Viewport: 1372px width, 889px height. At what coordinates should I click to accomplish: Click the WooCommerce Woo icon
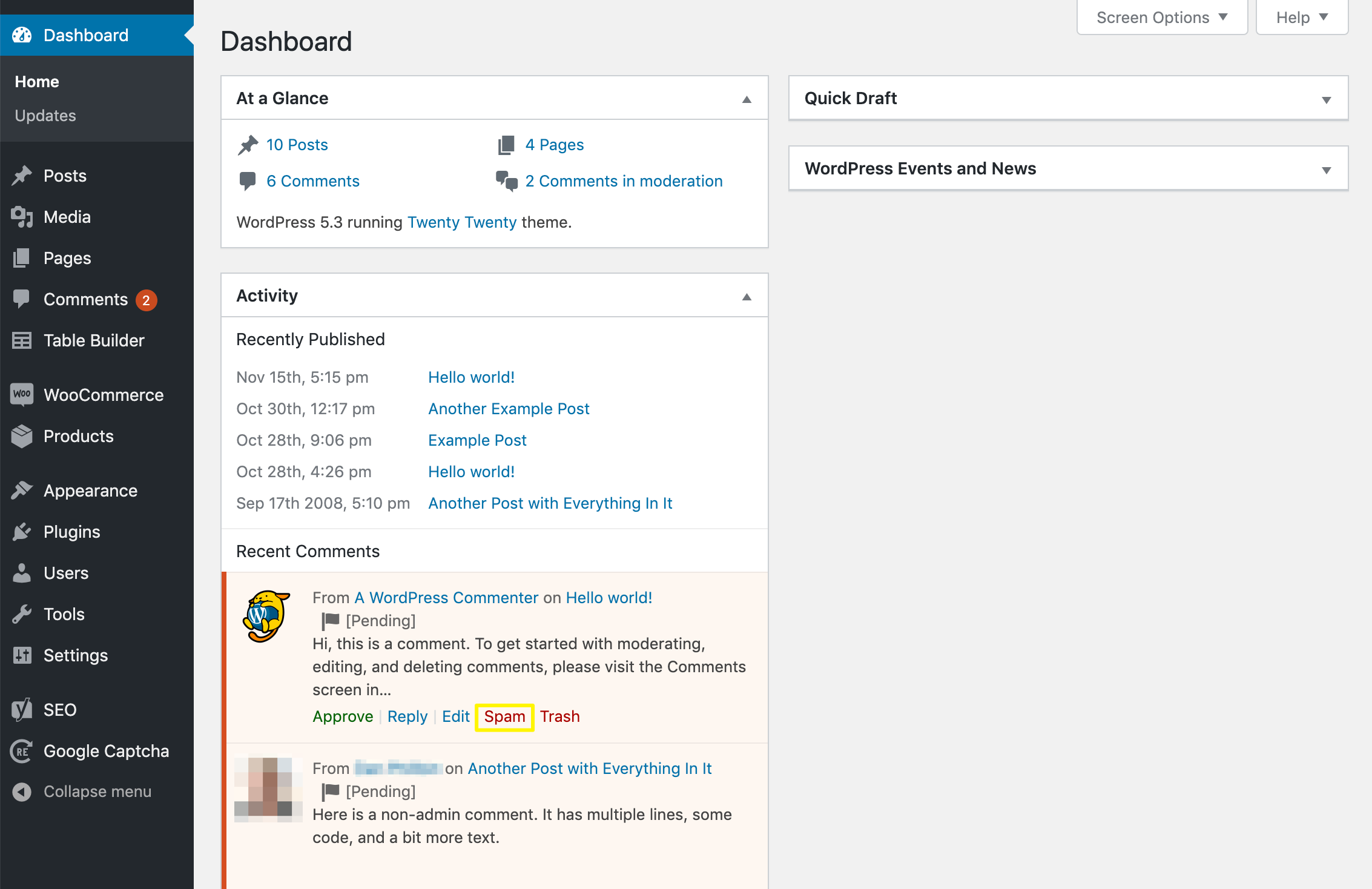(22, 394)
